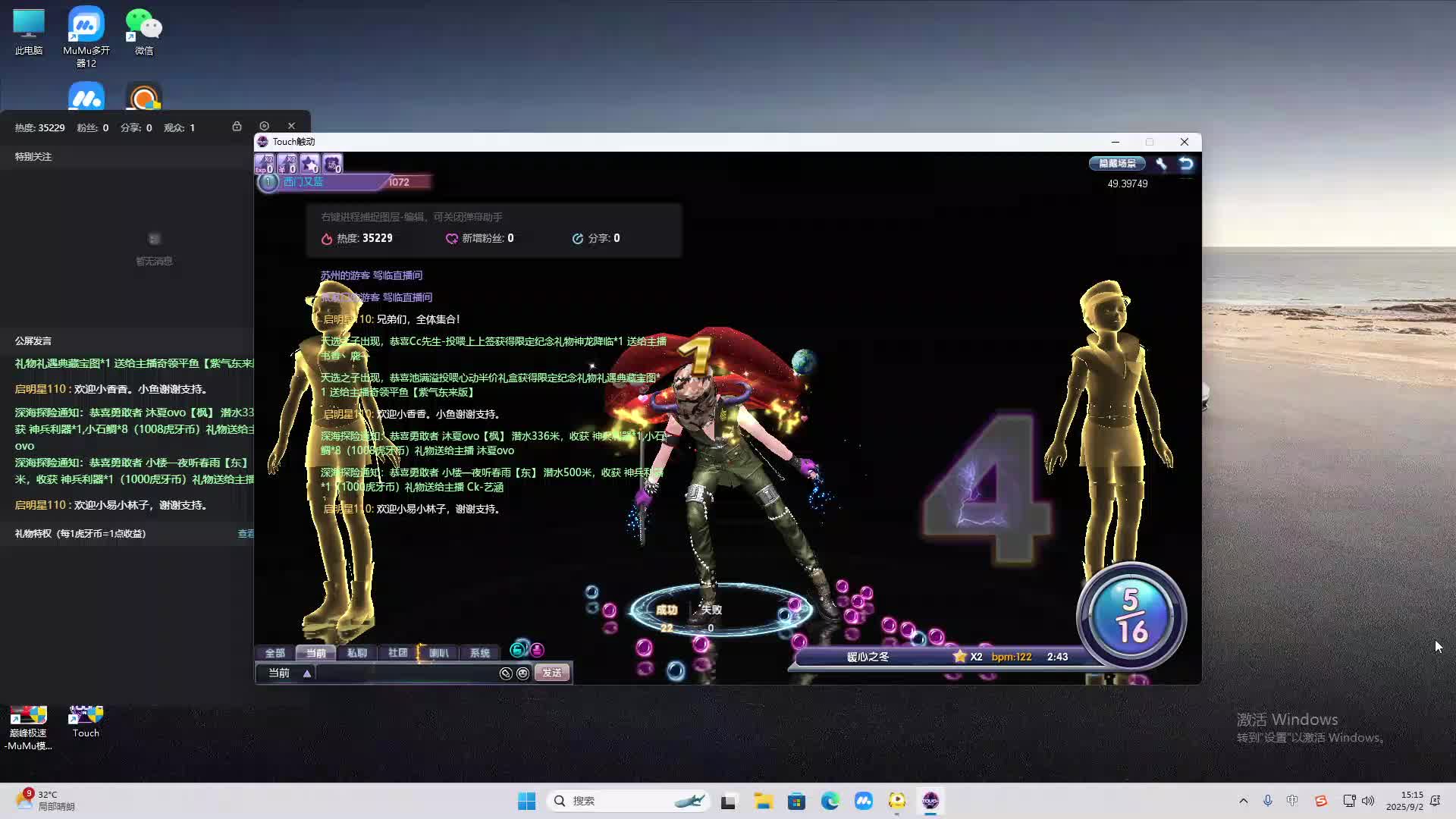The height and width of the screenshot is (819, 1456).
Task: Switch to the 私聊 chat tab
Action: [356, 653]
